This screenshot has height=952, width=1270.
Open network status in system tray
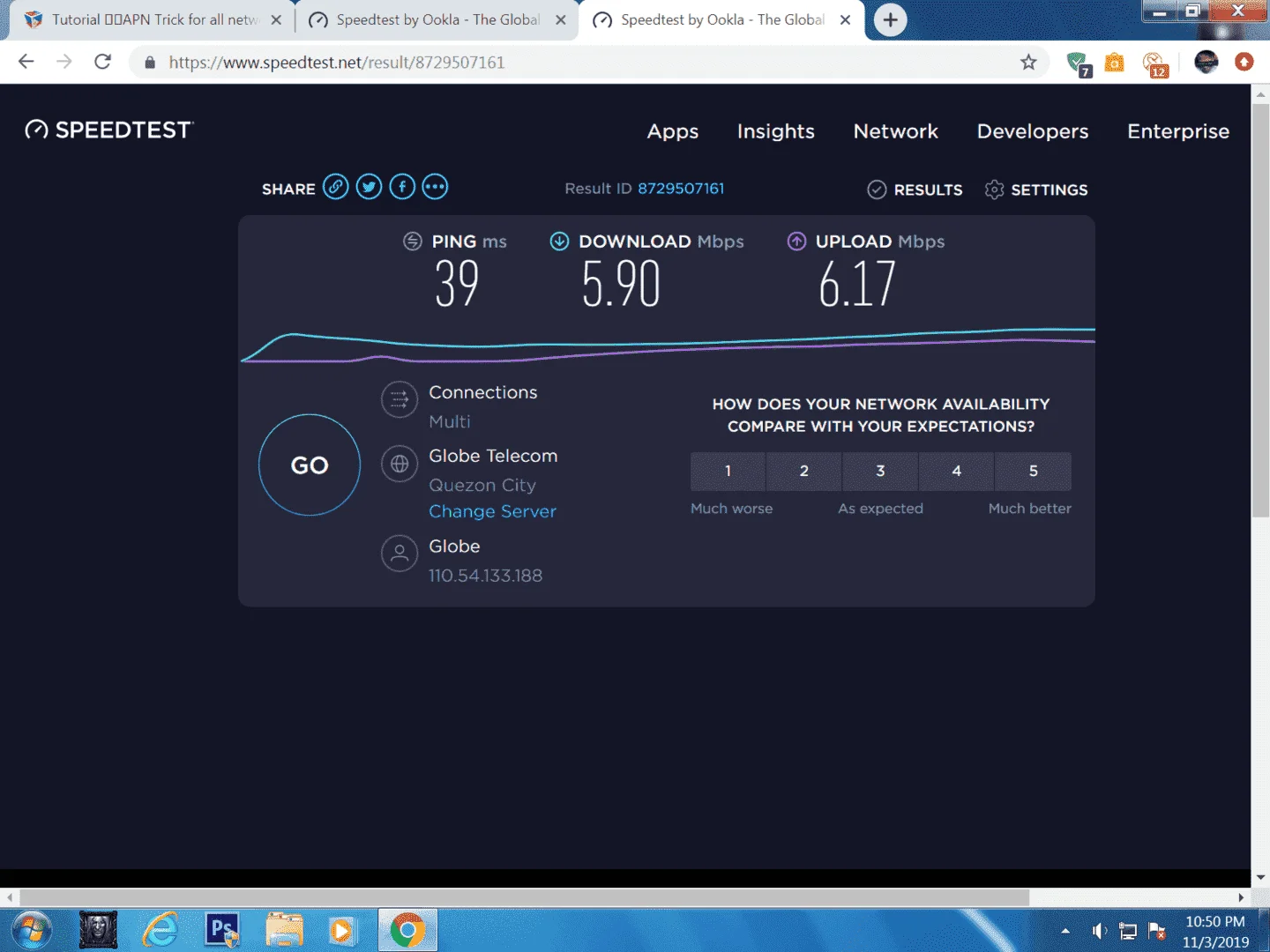pyautogui.click(x=1128, y=931)
